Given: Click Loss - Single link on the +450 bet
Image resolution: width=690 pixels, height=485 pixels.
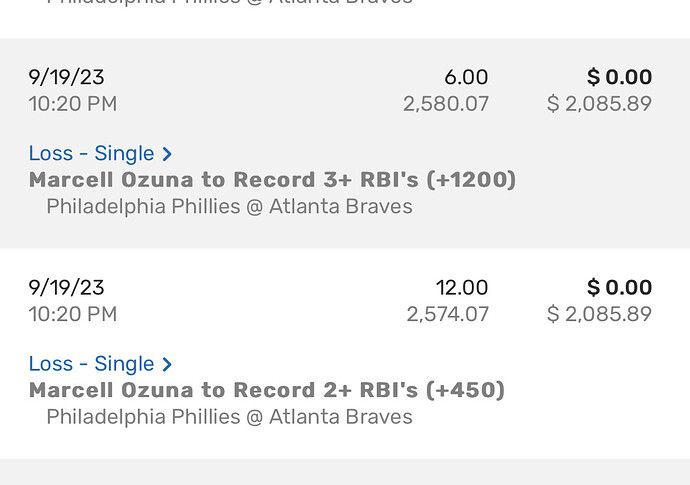Looking at the screenshot, I should 92,364.
